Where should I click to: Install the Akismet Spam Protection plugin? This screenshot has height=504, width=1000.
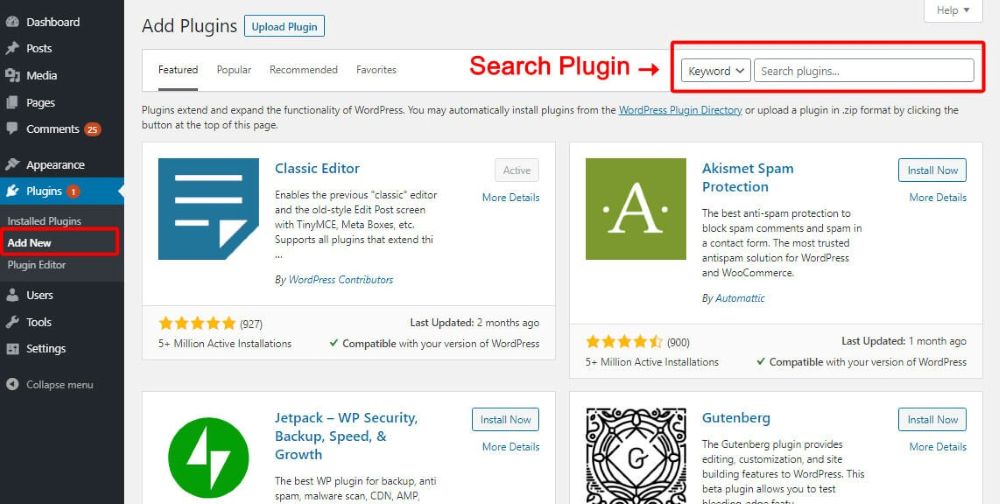932,170
